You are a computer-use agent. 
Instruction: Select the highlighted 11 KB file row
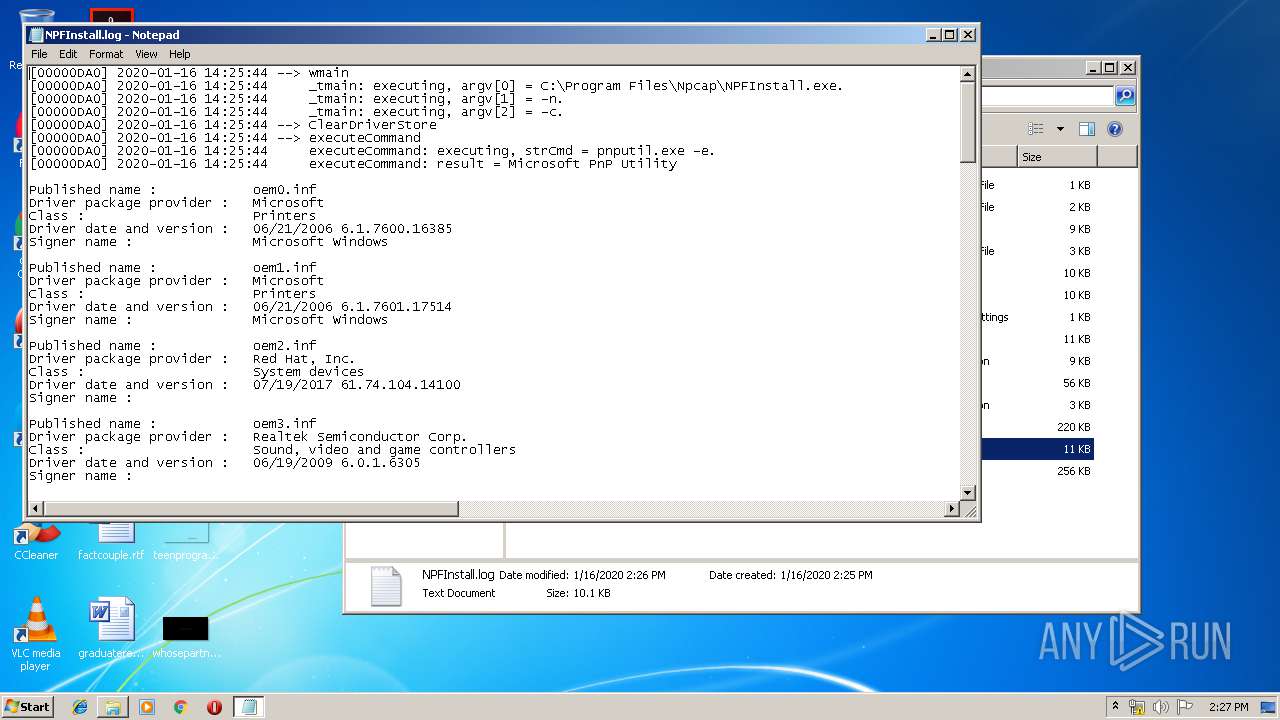tap(1037, 449)
